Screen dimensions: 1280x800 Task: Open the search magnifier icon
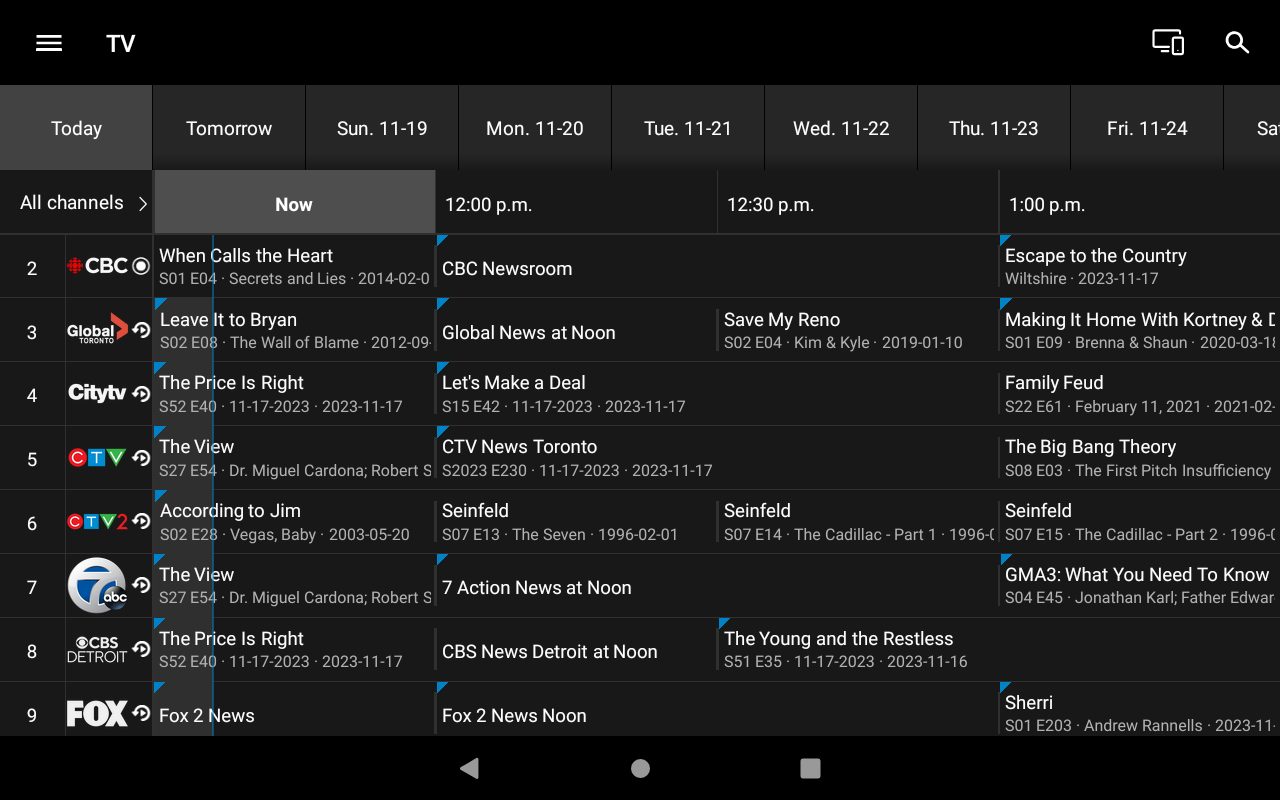coord(1238,42)
